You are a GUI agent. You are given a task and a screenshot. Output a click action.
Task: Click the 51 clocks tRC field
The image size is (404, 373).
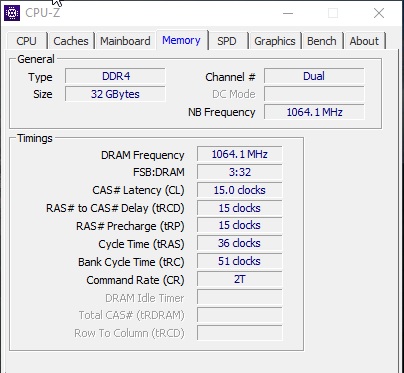[x=239, y=261]
